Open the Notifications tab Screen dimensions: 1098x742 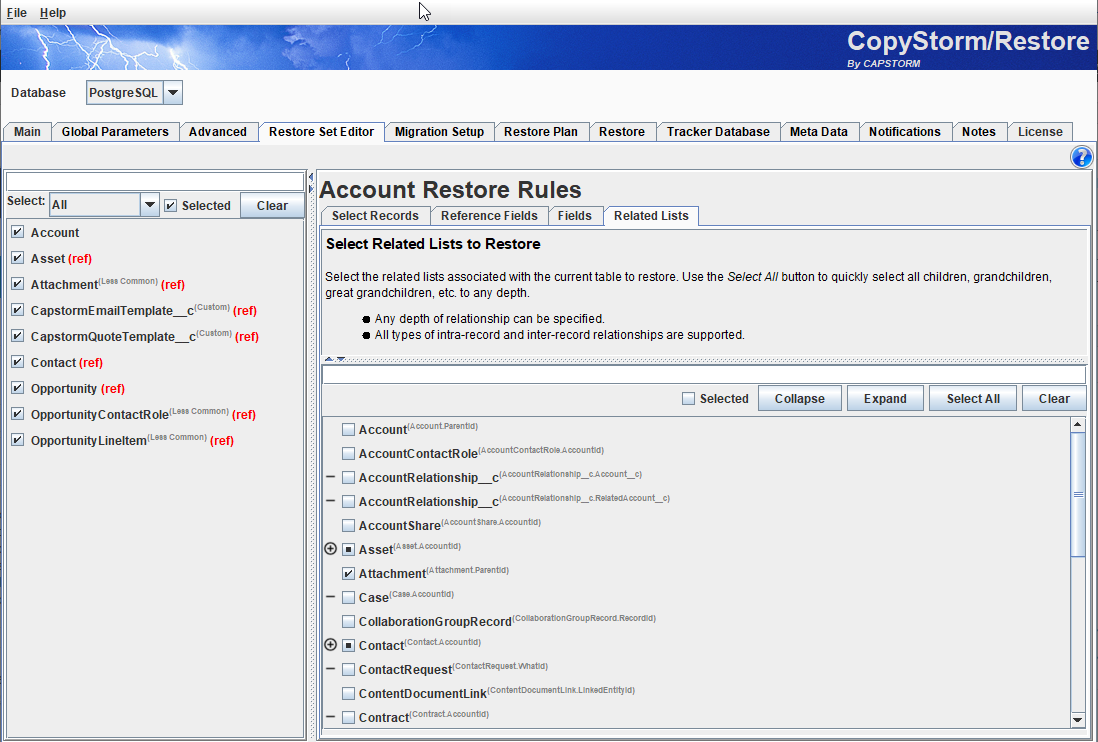coord(905,132)
